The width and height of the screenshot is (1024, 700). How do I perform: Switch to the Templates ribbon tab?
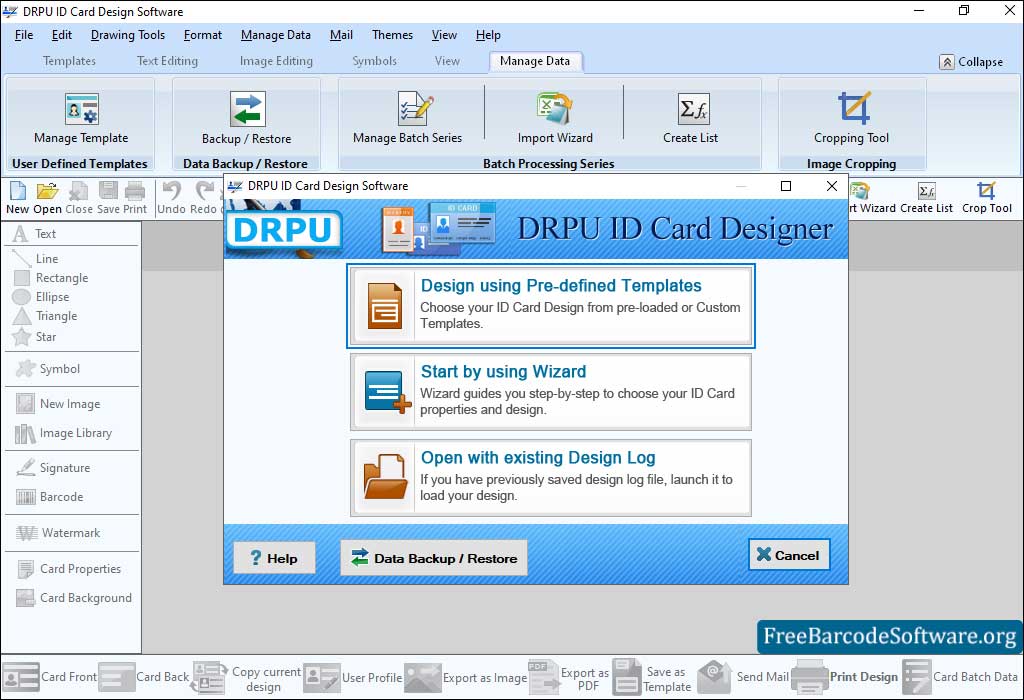coord(69,61)
